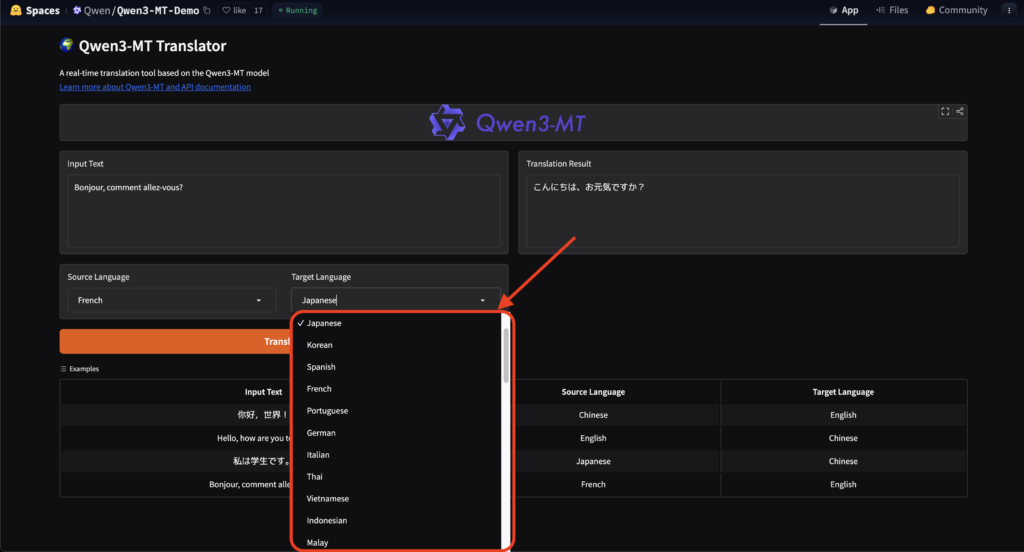This screenshot has height=552, width=1024.
Task: Click into the Input Text box
Action: [284, 210]
